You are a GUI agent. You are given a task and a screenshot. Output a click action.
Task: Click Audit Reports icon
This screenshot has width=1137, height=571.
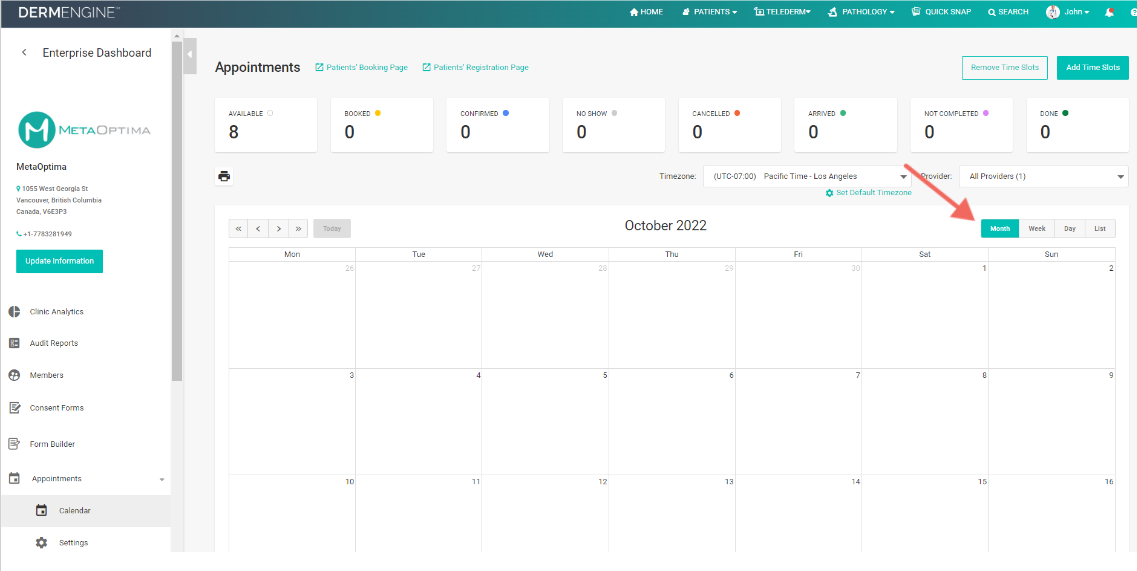coord(14,342)
